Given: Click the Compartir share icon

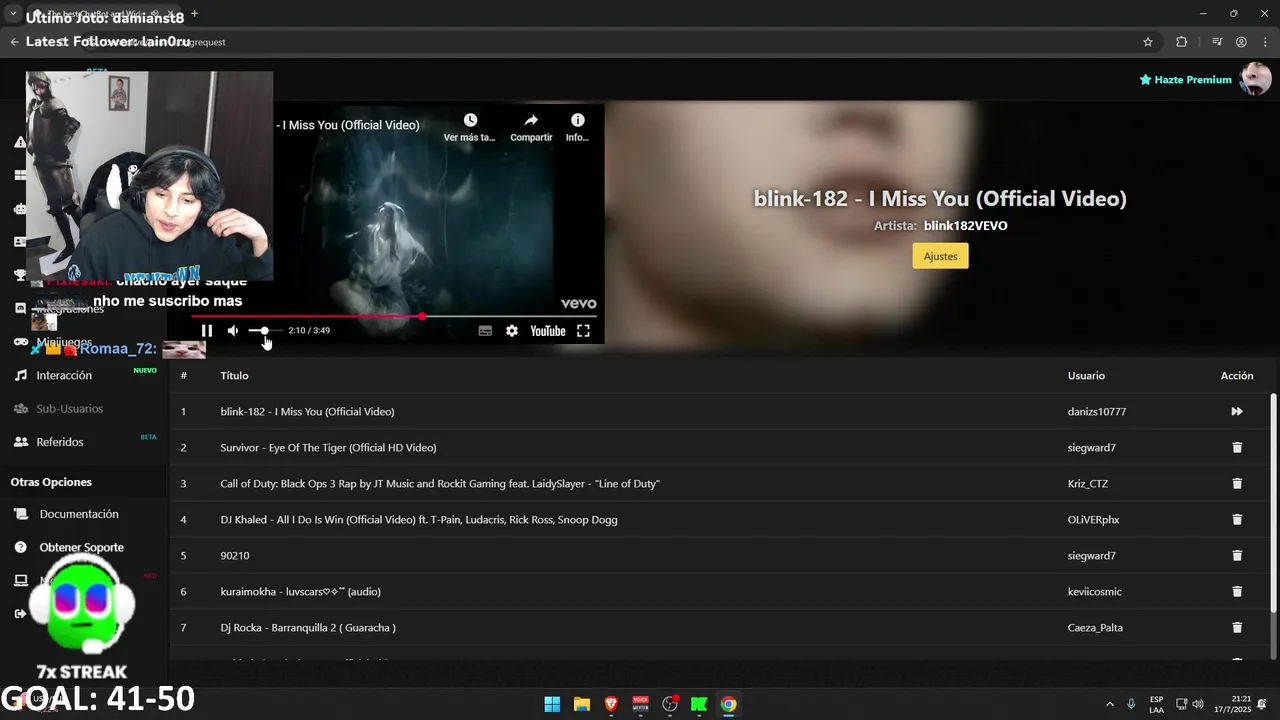Looking at the screenshot, I should pyautogui.click(x=531, y=120).
